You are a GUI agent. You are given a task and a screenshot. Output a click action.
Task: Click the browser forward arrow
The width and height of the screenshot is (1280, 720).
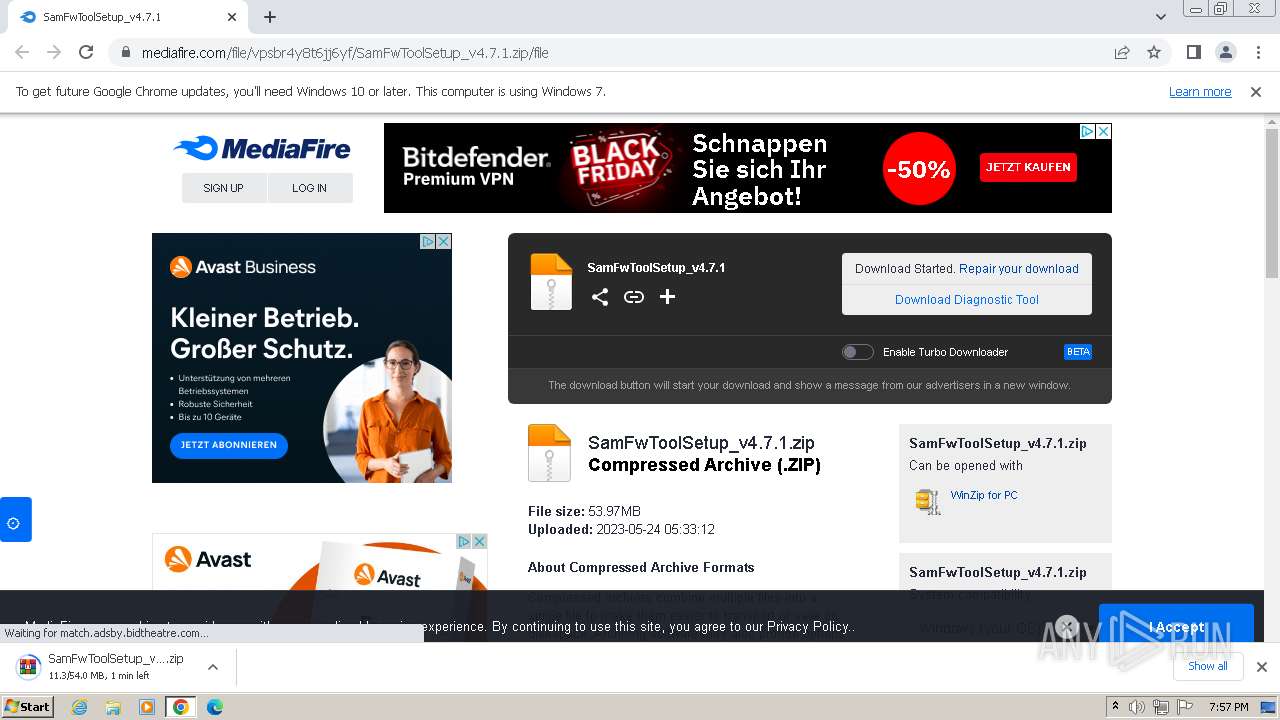tap(54, 52)
